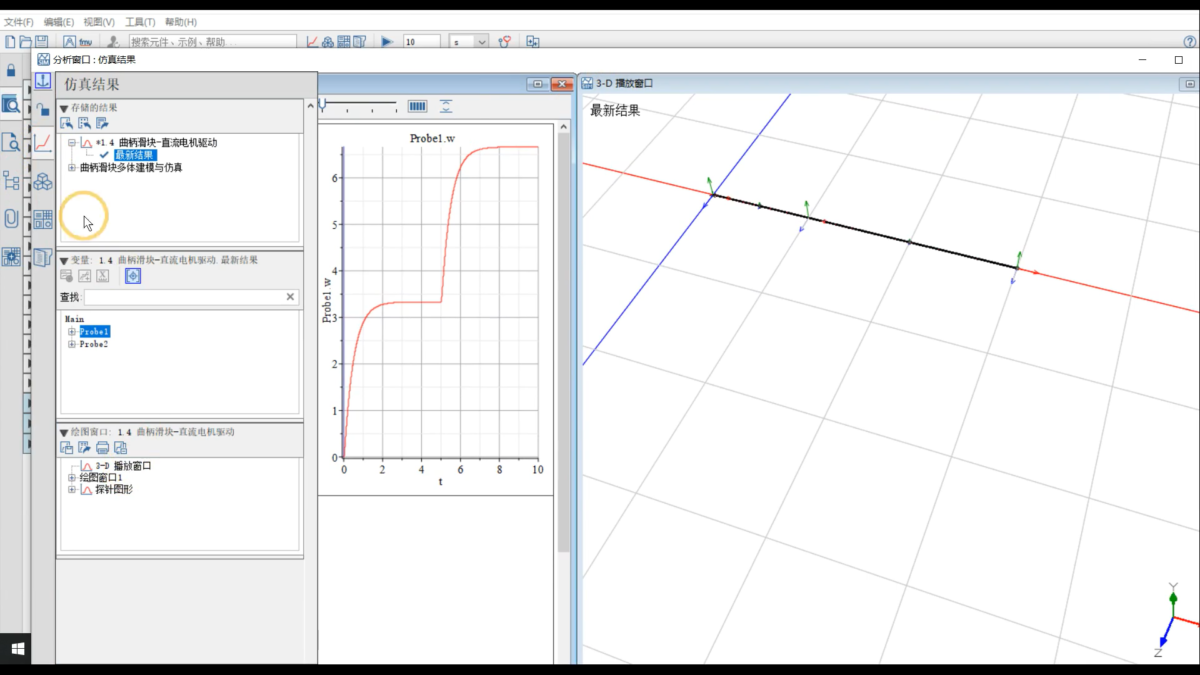Select the 3-D 播放窗口 tree entry
Screen dimensions: 1200x675
(123, 466)
